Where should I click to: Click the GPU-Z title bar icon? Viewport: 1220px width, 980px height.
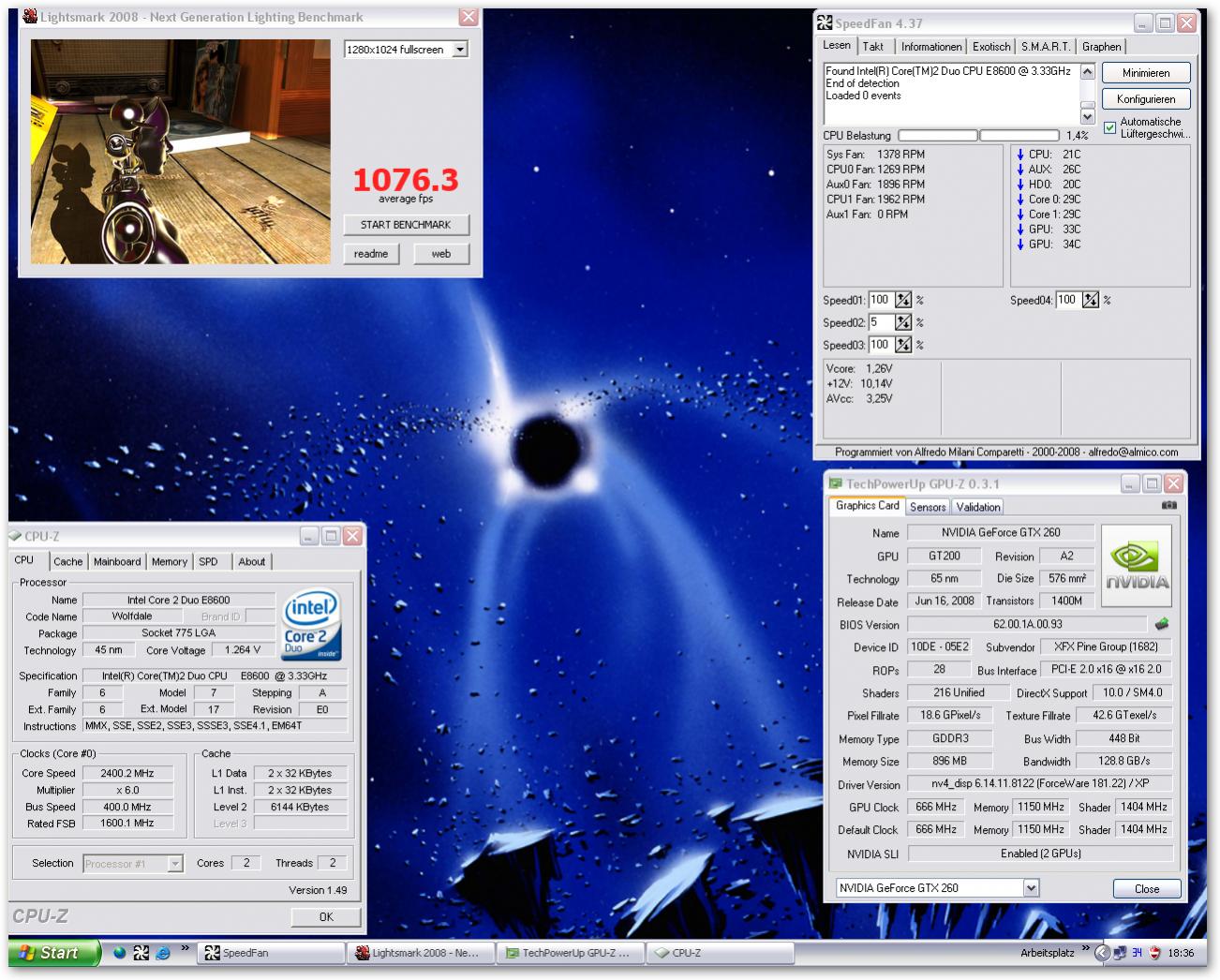click(836, 483)
